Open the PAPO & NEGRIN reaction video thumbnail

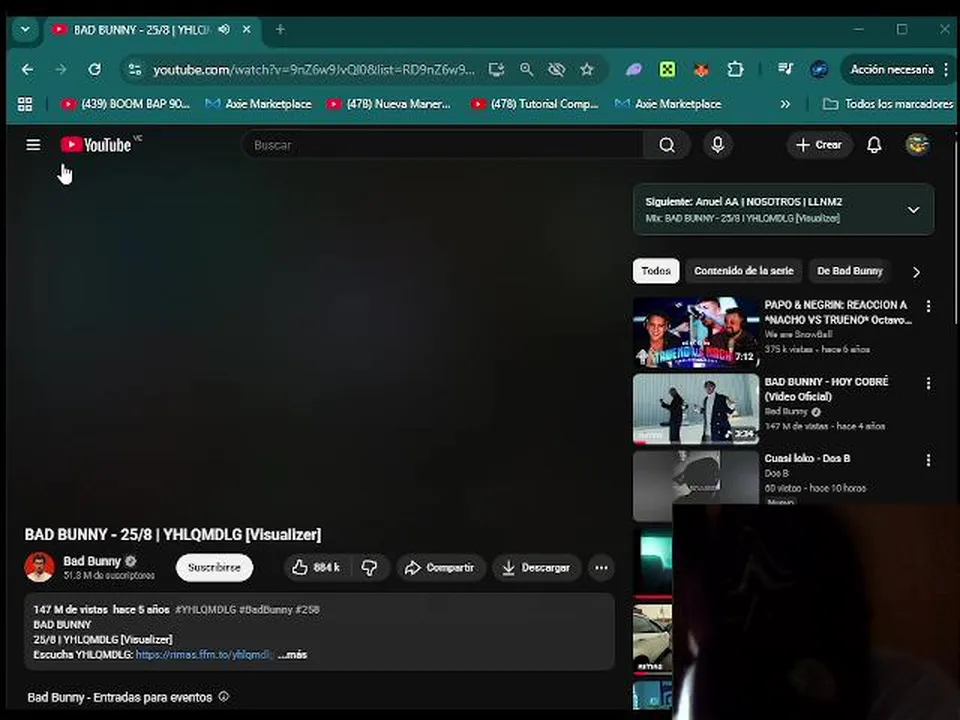click(696, 332)
